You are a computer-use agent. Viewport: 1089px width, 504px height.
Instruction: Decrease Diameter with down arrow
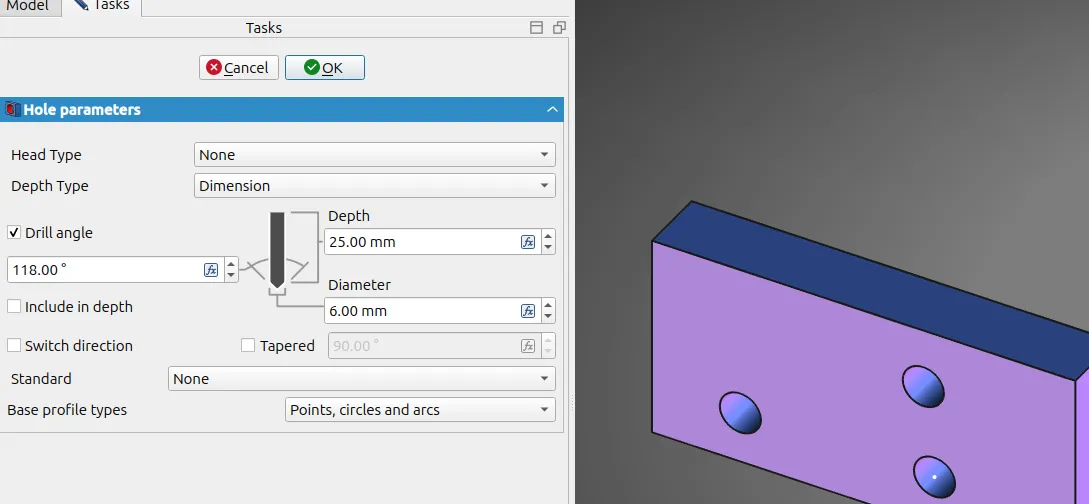[548, 316]
